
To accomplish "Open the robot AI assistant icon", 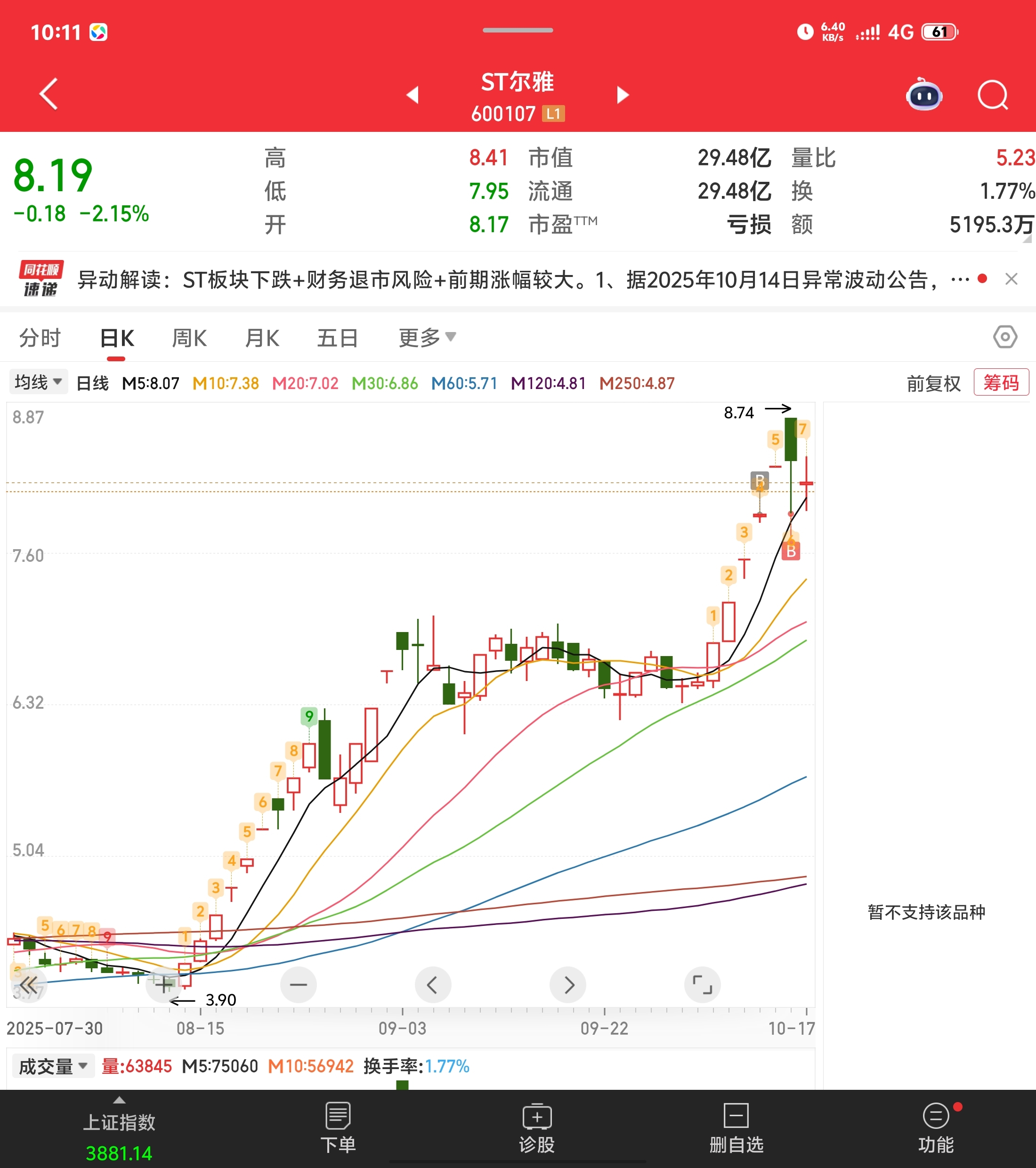I will coord(923,96).
